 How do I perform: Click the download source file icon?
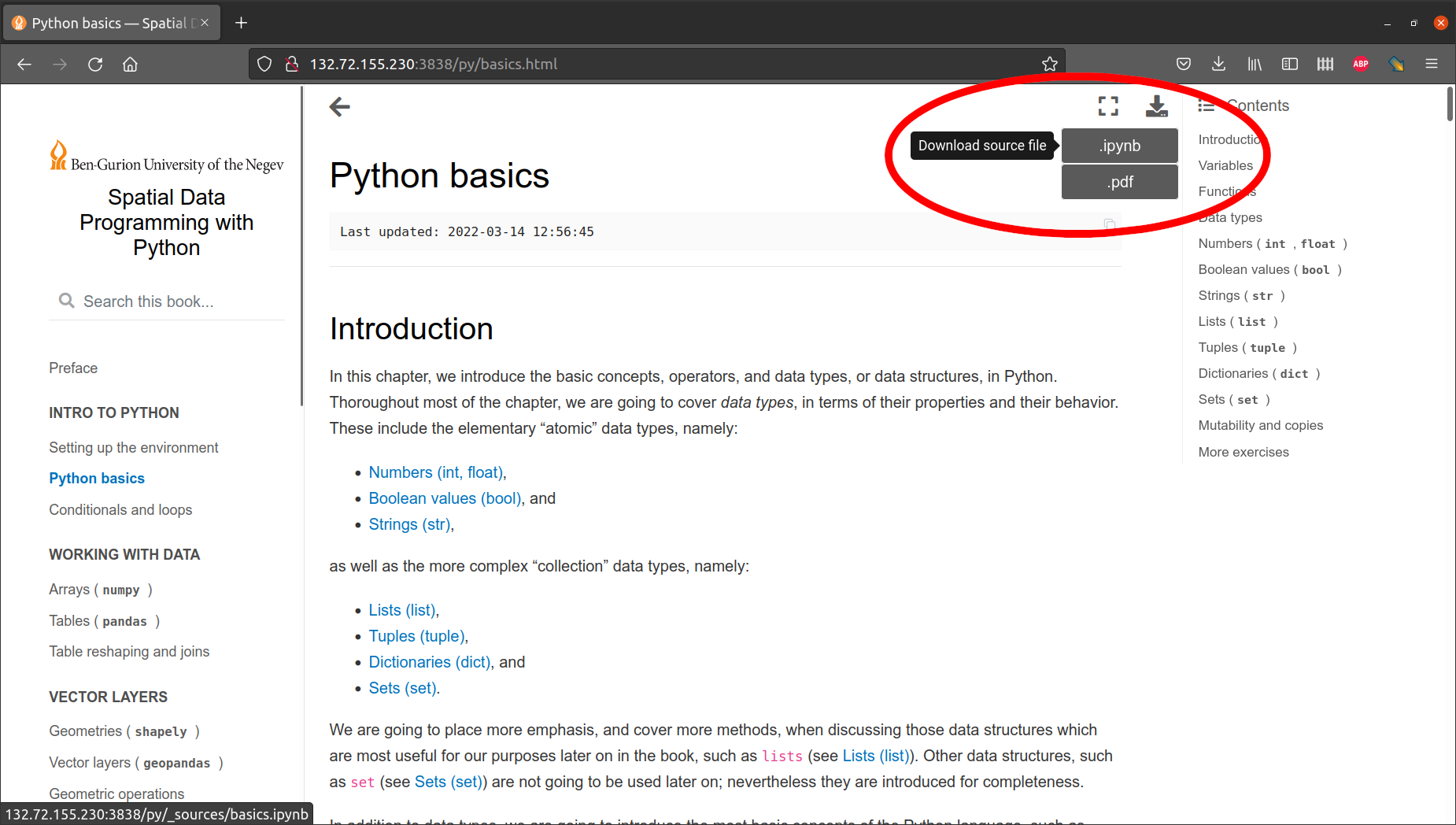point(1156,106)
